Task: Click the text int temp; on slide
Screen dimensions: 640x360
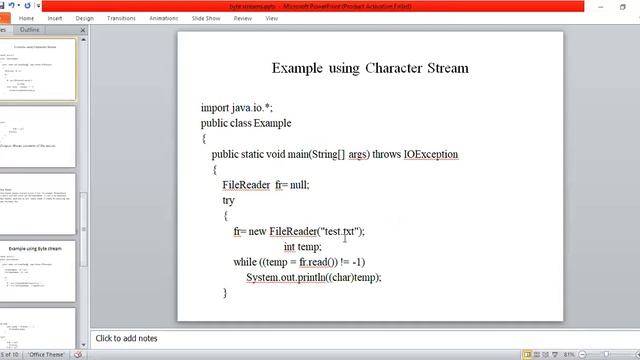Action: (x=303, y=247)
